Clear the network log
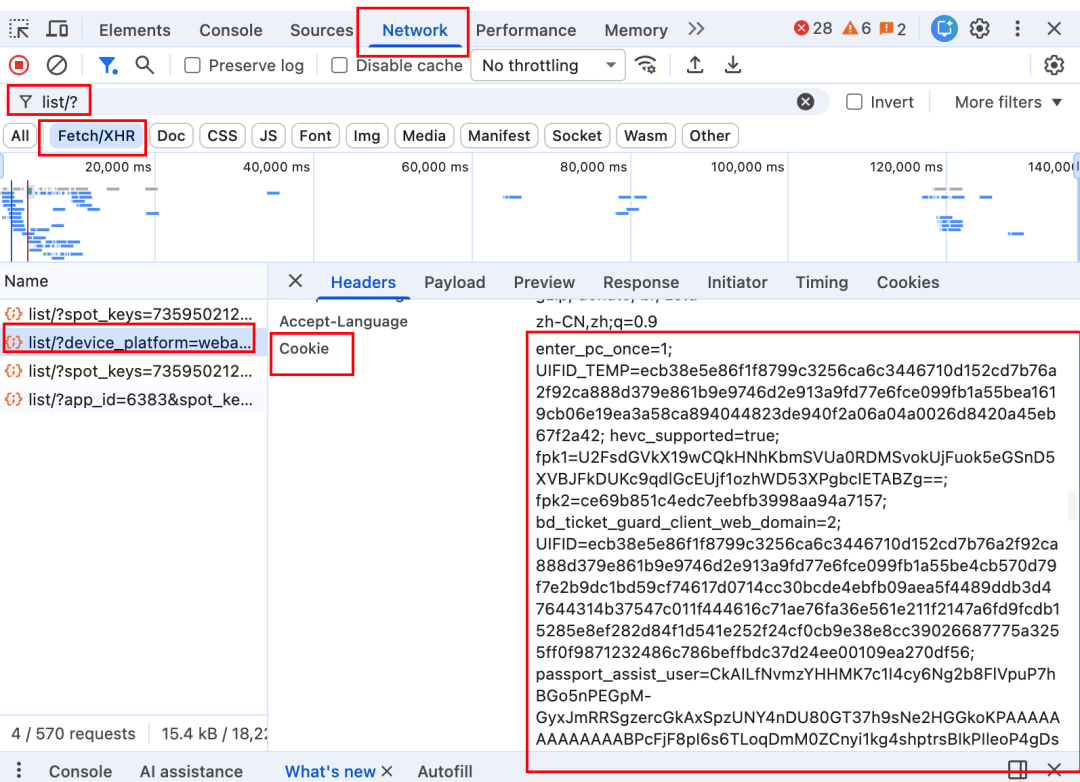 (57, 65)
